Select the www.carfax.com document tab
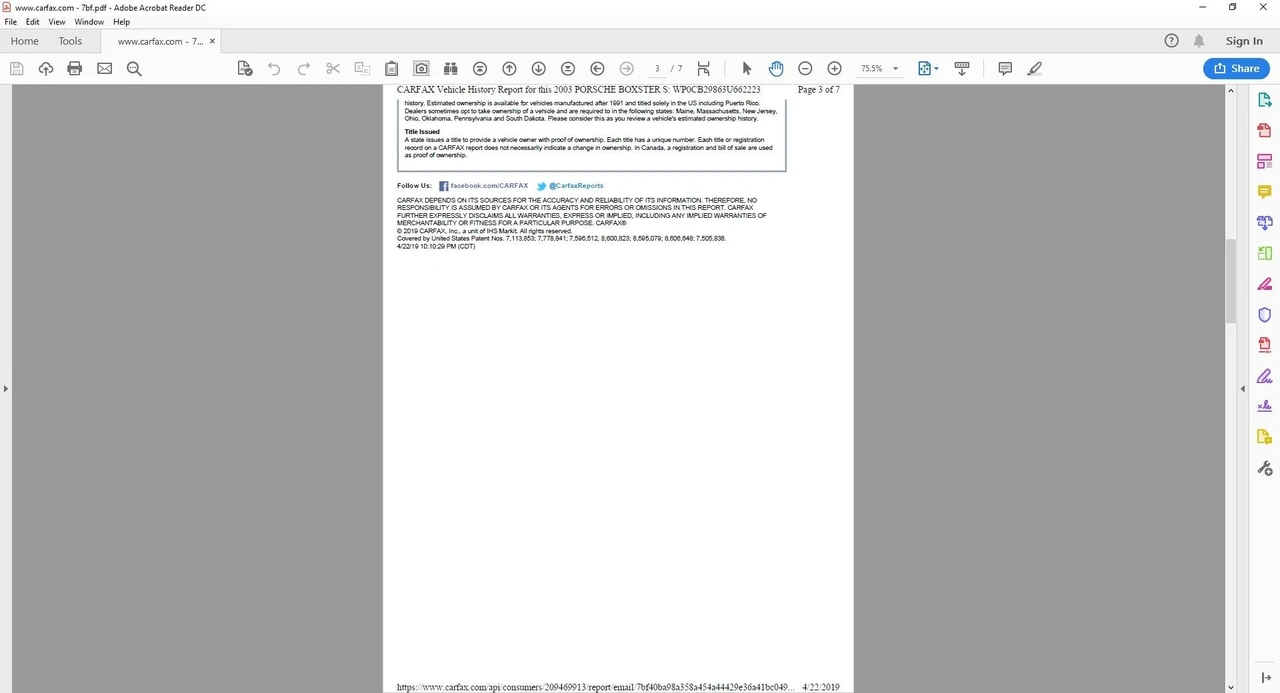This screenshot has height=693, width=1280. [160, 41]
